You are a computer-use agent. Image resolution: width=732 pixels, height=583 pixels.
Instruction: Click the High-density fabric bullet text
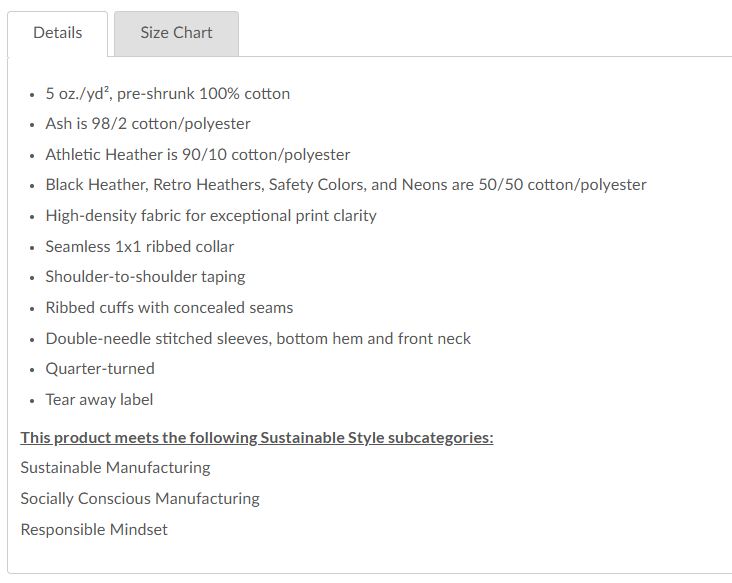point(210,216)
